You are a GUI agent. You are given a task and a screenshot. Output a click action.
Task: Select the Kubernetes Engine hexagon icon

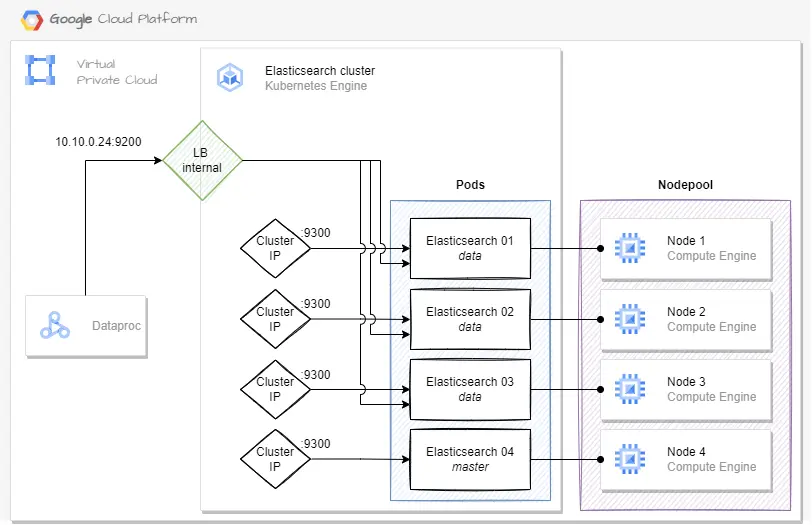230,78
